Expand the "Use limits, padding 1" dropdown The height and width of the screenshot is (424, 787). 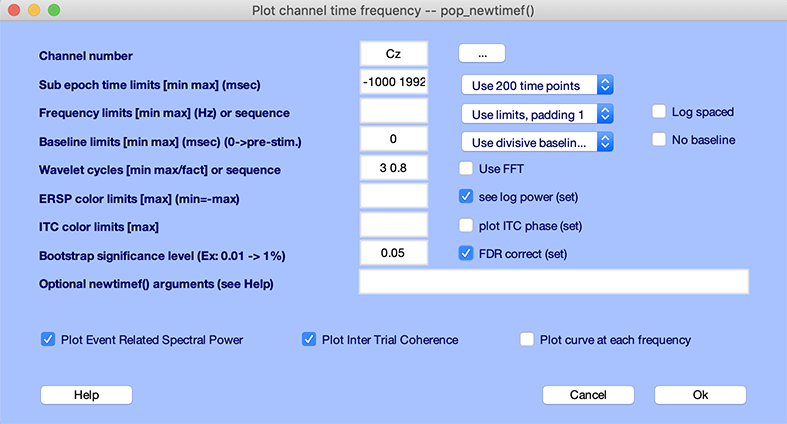537,114
